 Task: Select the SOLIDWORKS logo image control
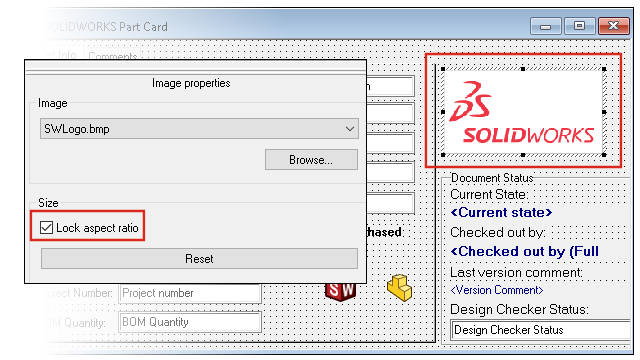(523, 112)
